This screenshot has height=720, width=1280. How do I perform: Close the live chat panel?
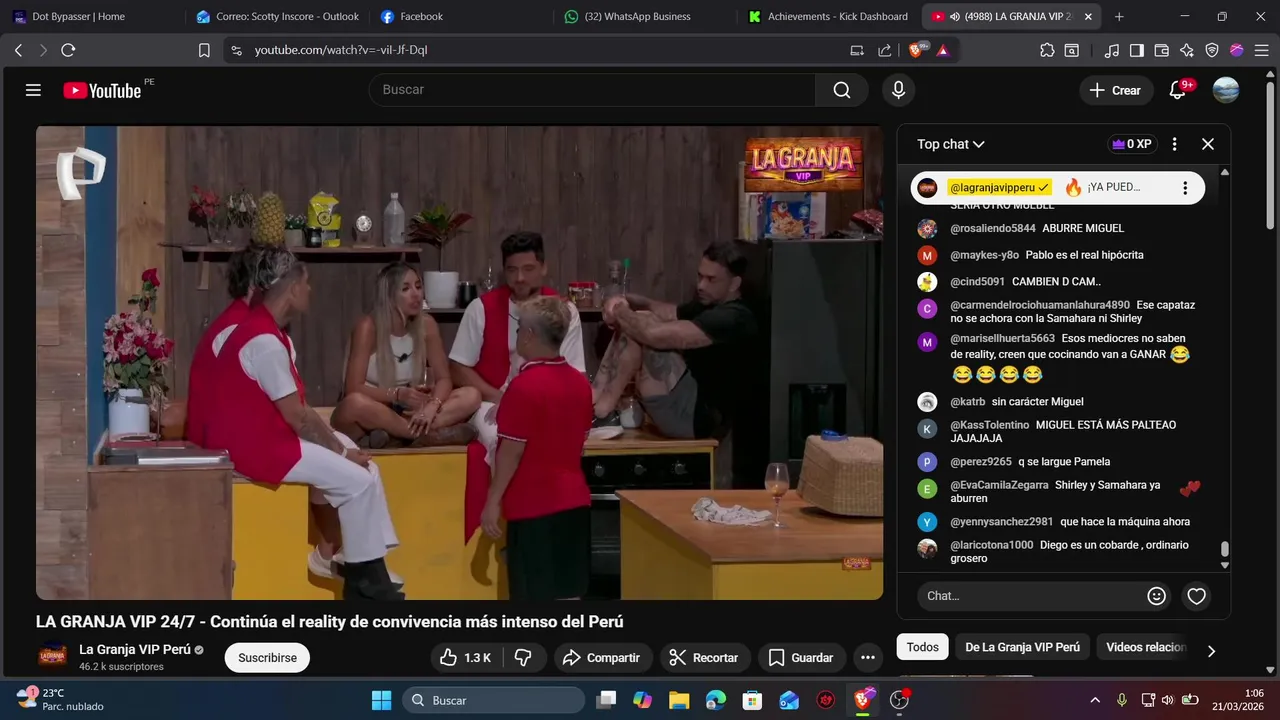click(1208, 144)
